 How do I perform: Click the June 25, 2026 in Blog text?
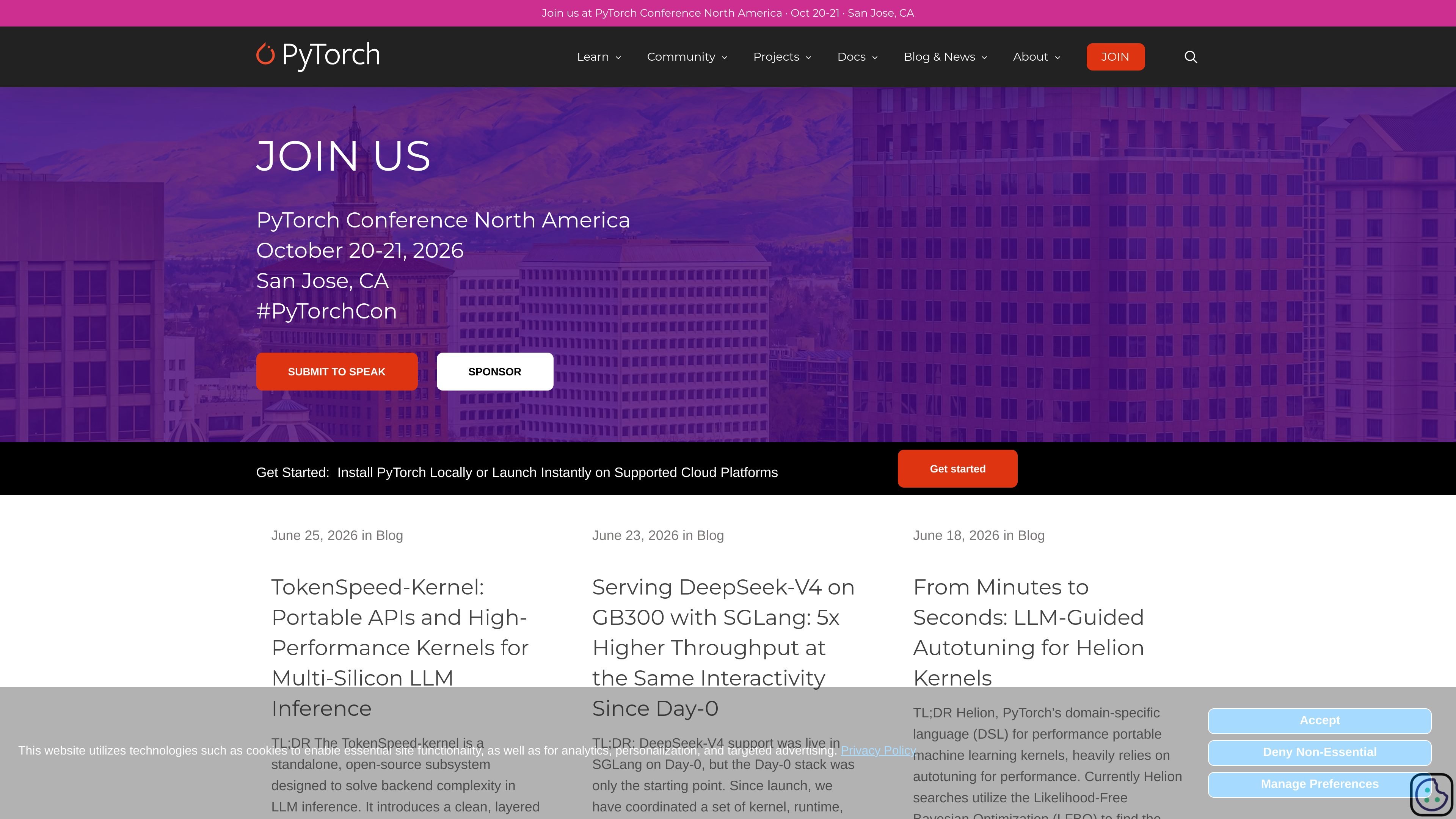coord(337,535)
